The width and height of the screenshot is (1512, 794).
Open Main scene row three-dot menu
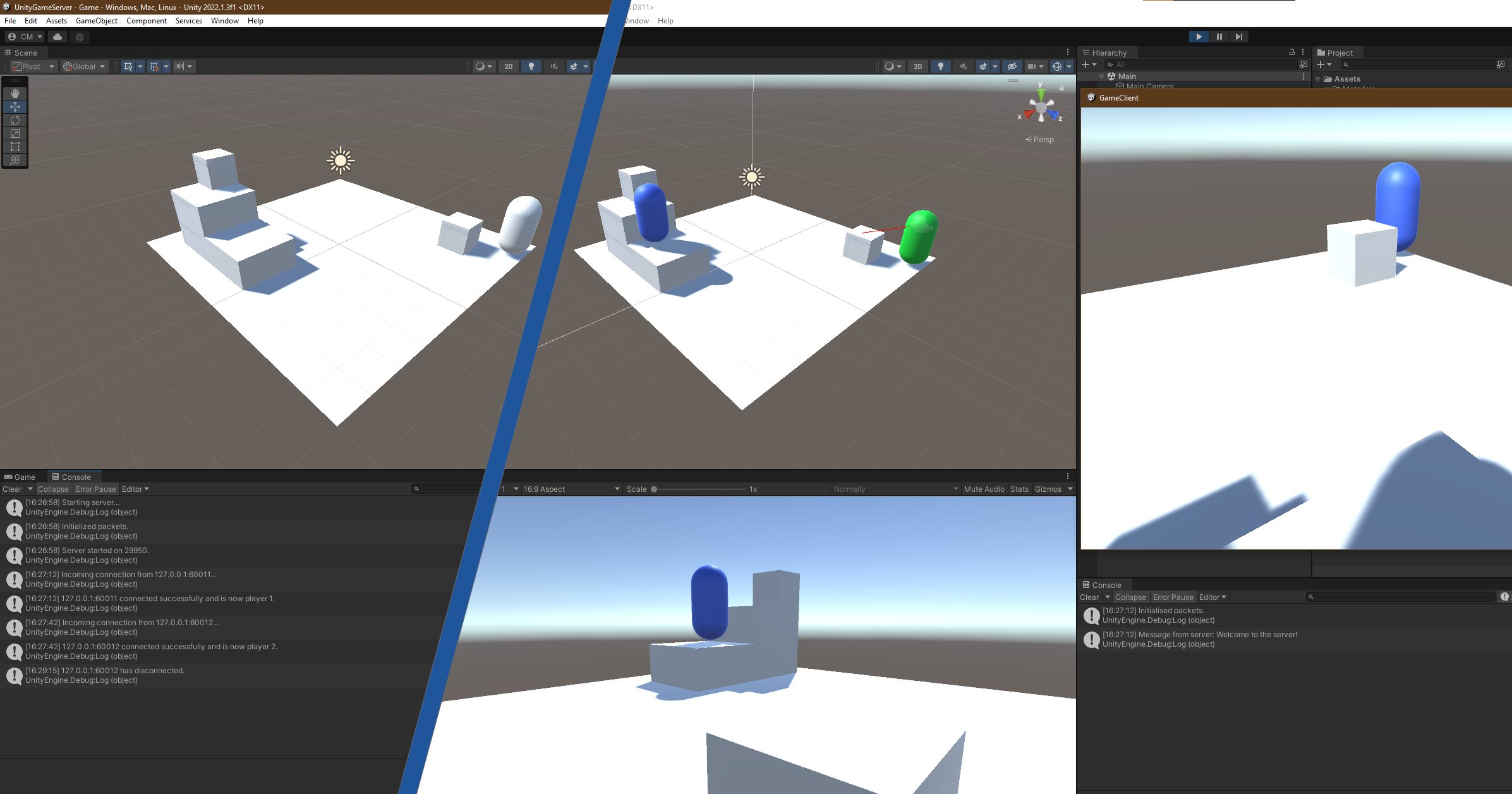click(1303, 76)
